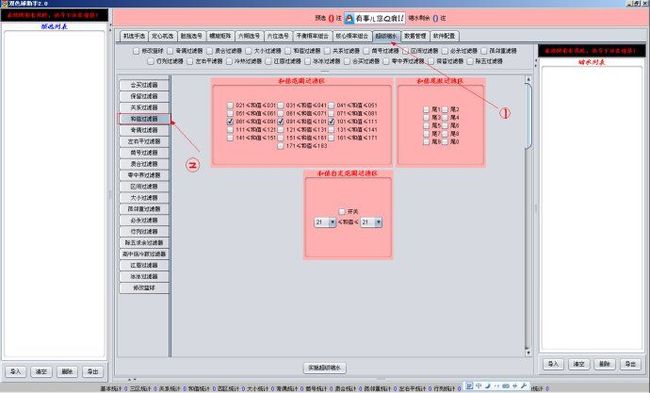Open 合买过滤器 in the left filter list

tap(144, 85)
